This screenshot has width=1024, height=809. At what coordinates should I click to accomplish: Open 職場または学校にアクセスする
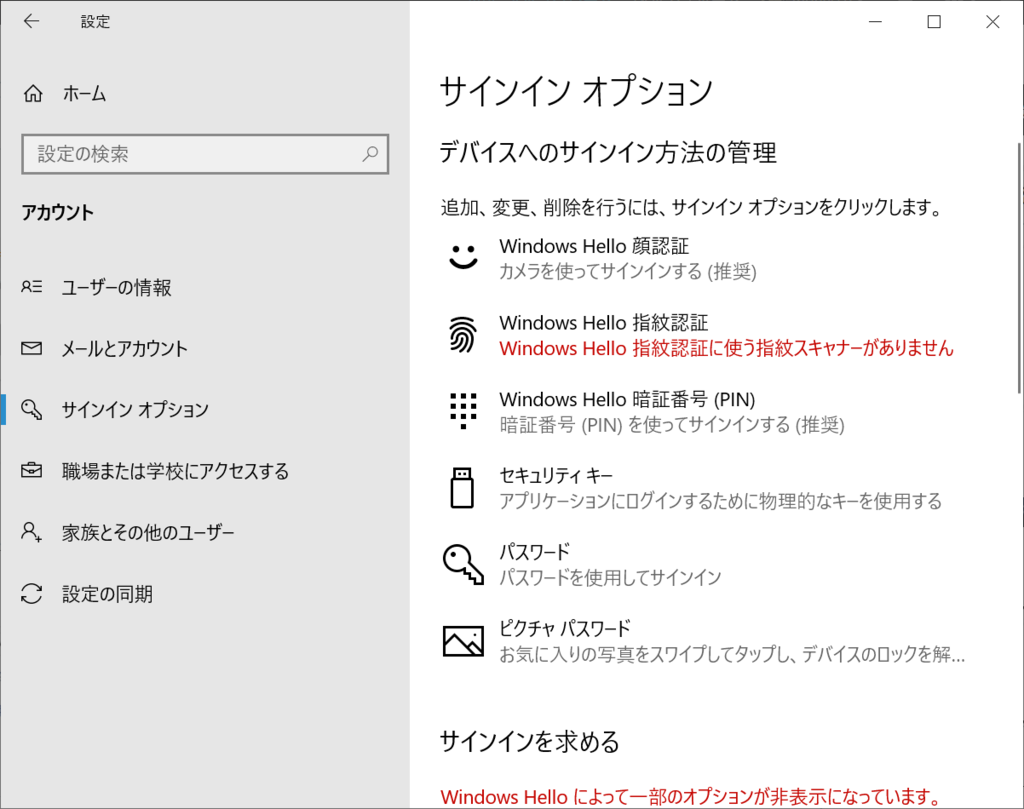click(x=205, y=471)
